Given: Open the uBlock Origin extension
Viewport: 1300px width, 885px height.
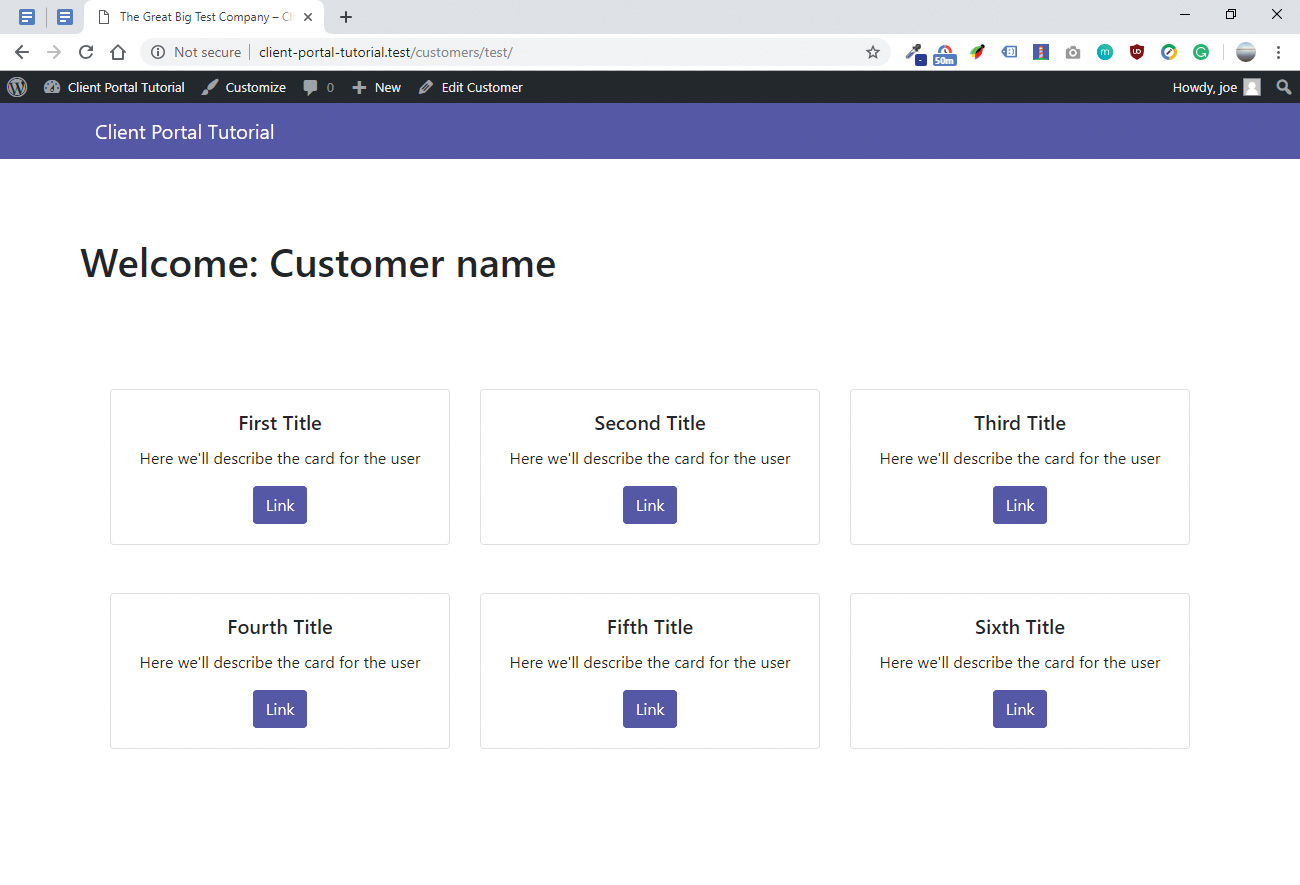Looking at the screenshot, I should (x=1137, y=51).
